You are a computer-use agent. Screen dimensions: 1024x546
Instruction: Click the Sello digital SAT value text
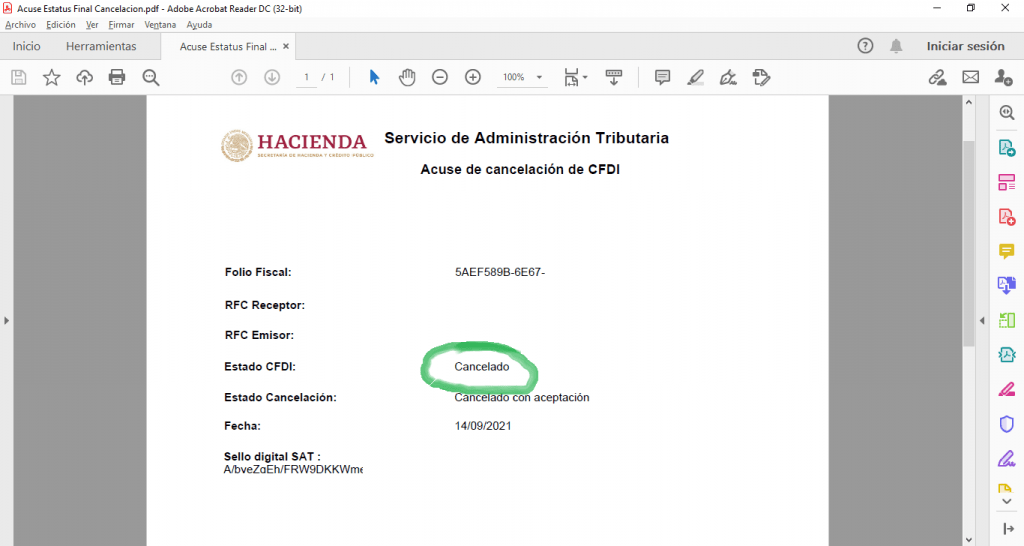click(293, 469)
